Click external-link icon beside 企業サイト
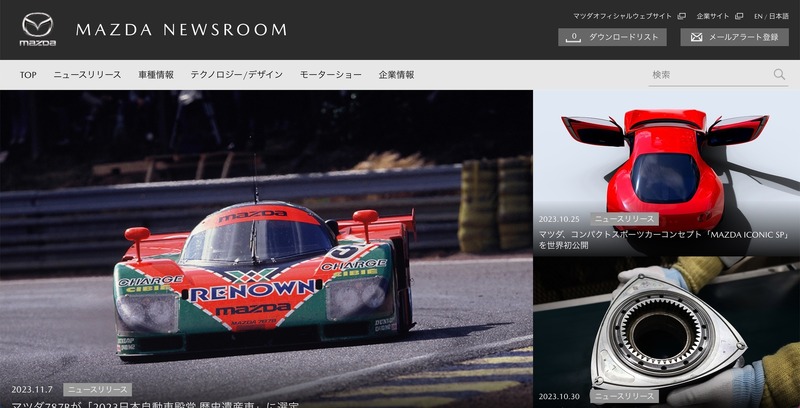This screenshot has height=408, width=800. click(739, 16)
